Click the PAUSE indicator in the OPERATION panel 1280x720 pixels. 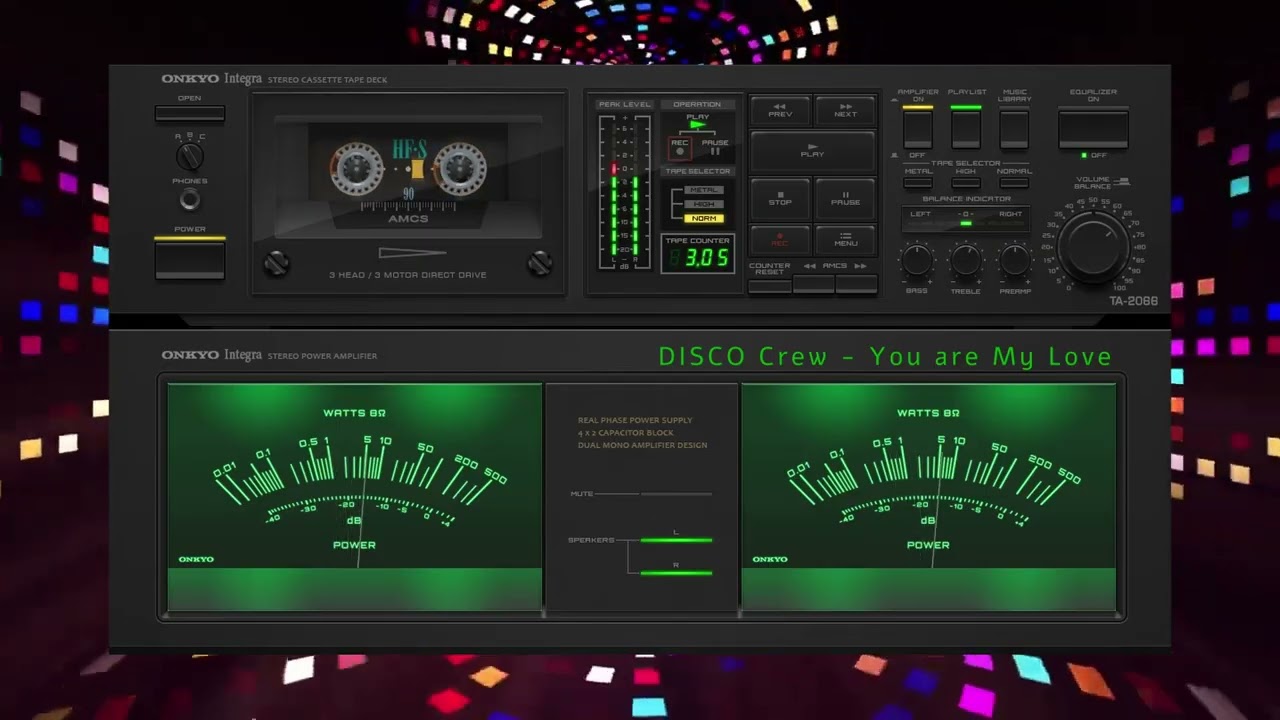(715, 147)
